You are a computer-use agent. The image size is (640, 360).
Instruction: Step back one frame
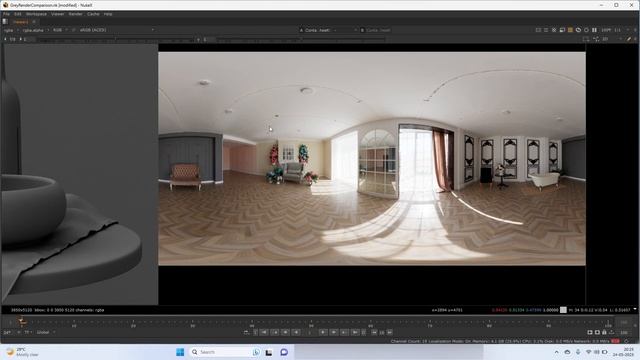point(286,333)
